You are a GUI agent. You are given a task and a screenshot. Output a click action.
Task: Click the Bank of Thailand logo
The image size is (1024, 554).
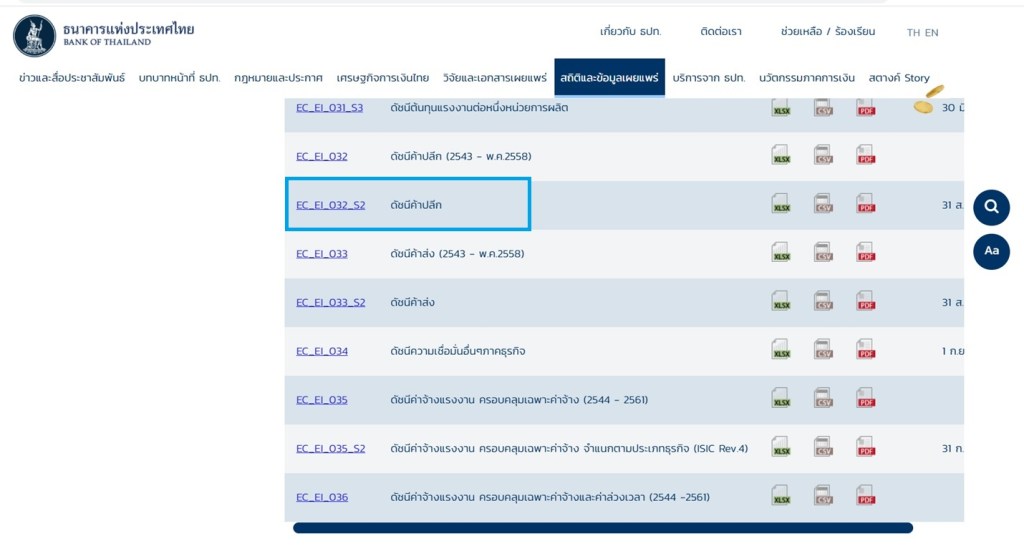click(36, 35)
